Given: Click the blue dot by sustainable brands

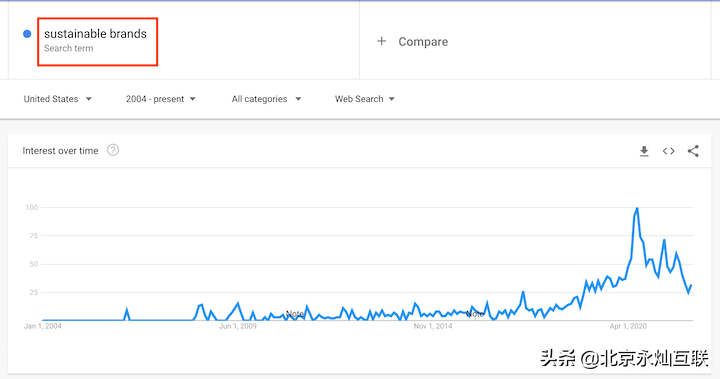Looking at the screenshot, I should tap(27, 34).
